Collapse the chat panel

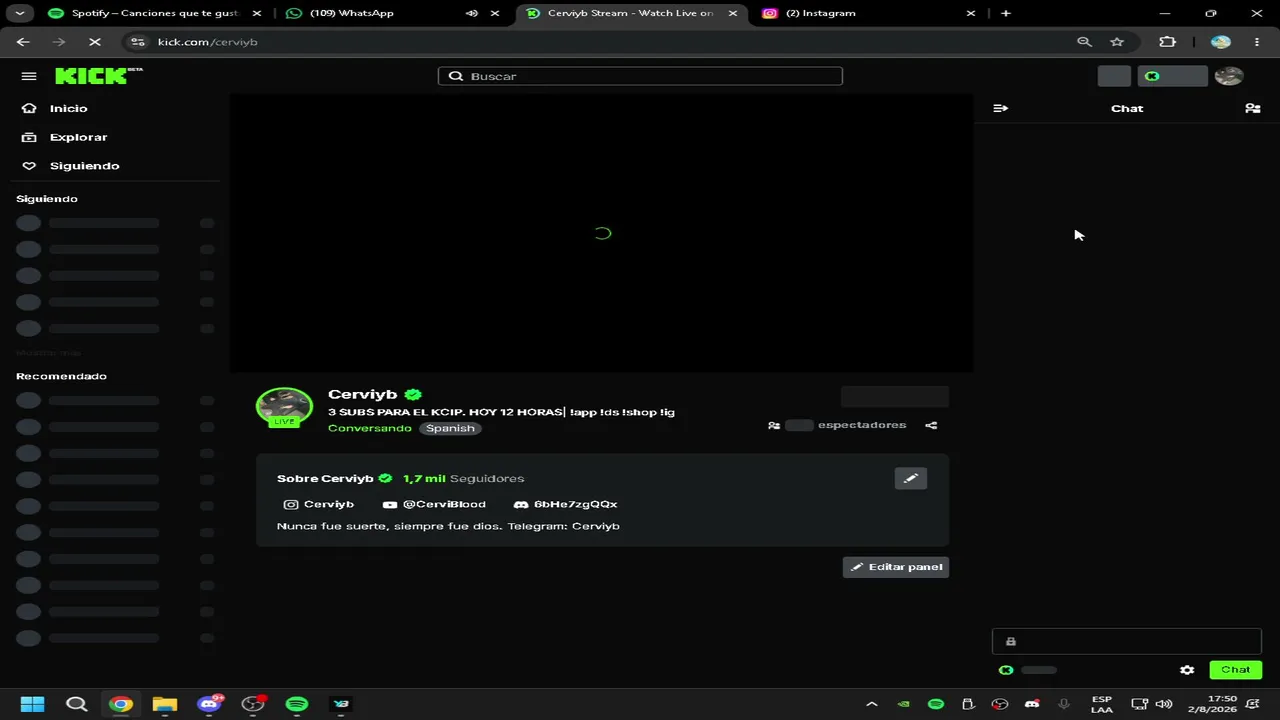pos(1000,108)
